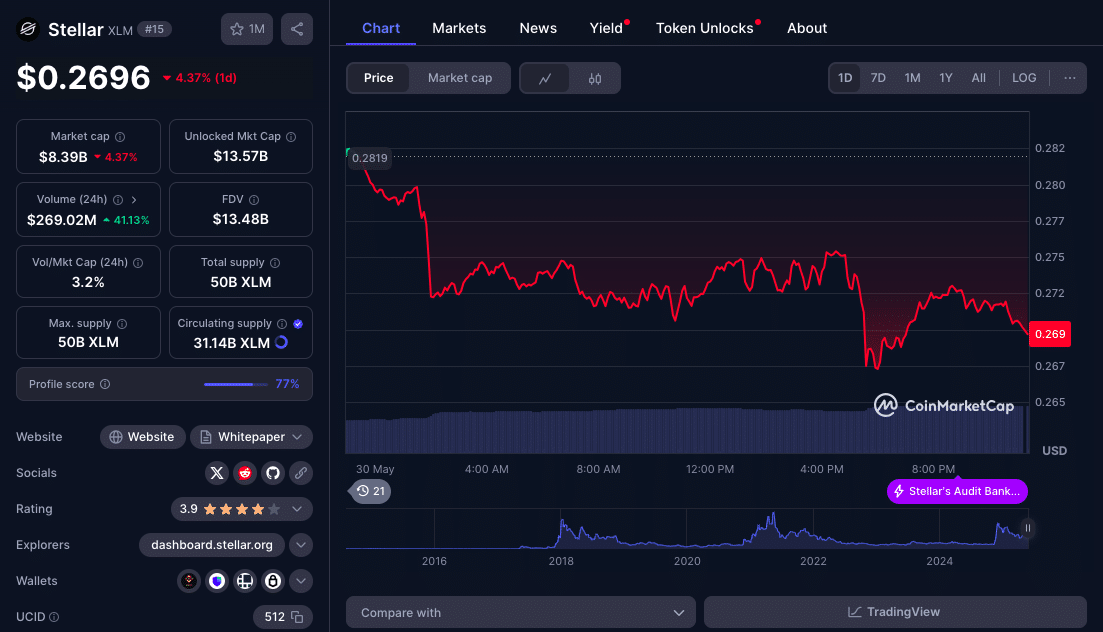
Task: Click the star rating display
Action: point(242,509)
